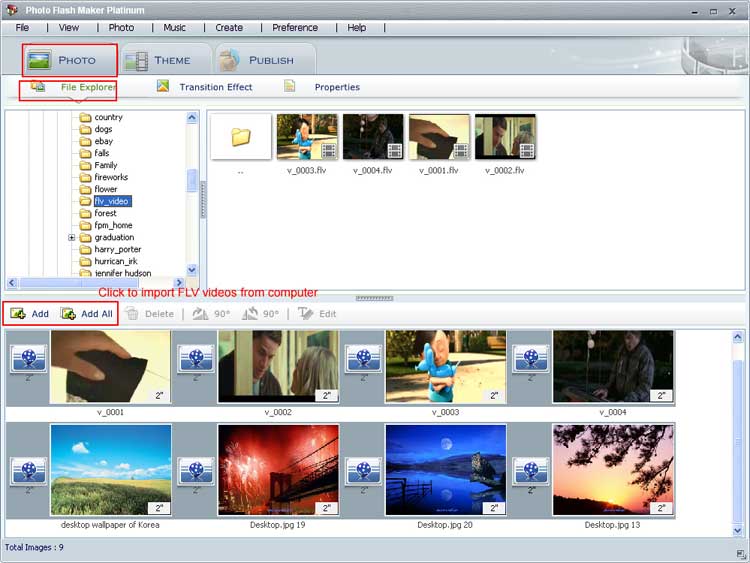Image resolution: width=750 pixels, height=563 pixels.
Task: Open the Photo main tab
Action: coord(69,60)
